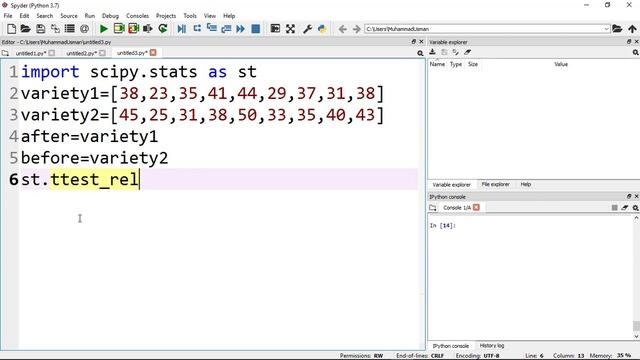
Task: Go forward with the right arrow icon
Action: (x=356, y=29)
